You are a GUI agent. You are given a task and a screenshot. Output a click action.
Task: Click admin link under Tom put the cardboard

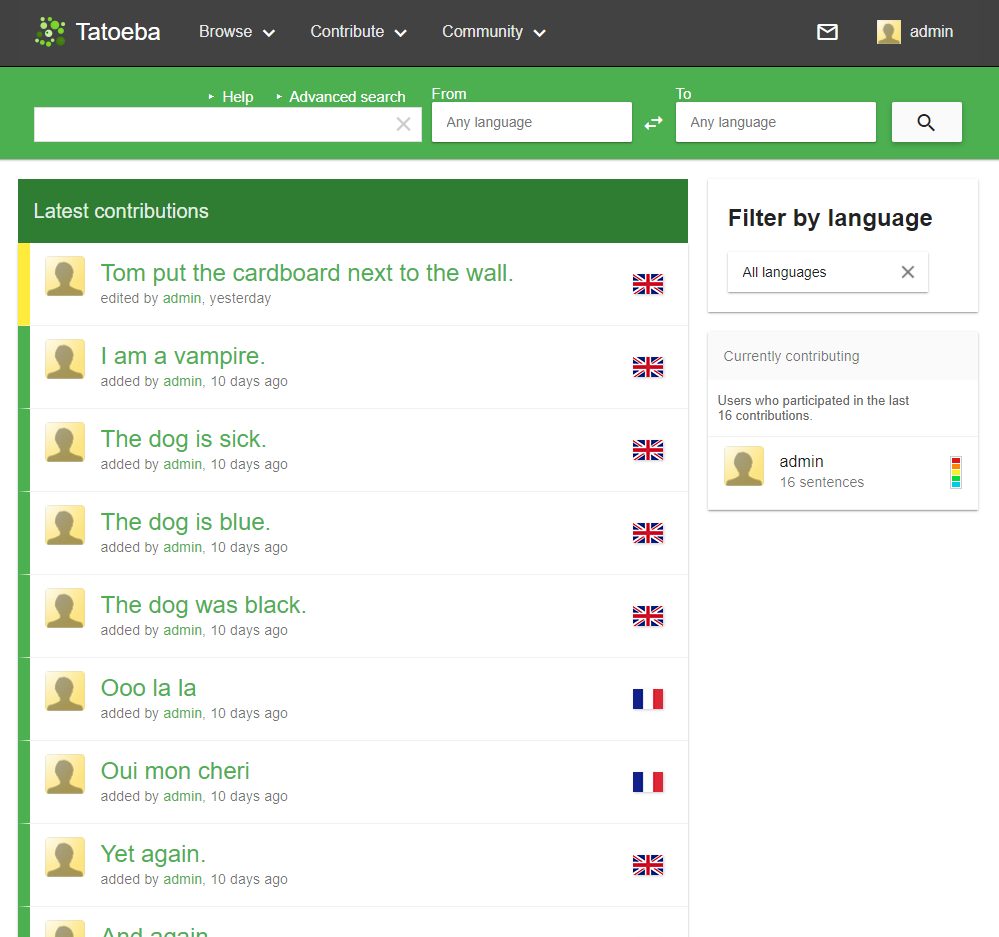click(182, 298)
